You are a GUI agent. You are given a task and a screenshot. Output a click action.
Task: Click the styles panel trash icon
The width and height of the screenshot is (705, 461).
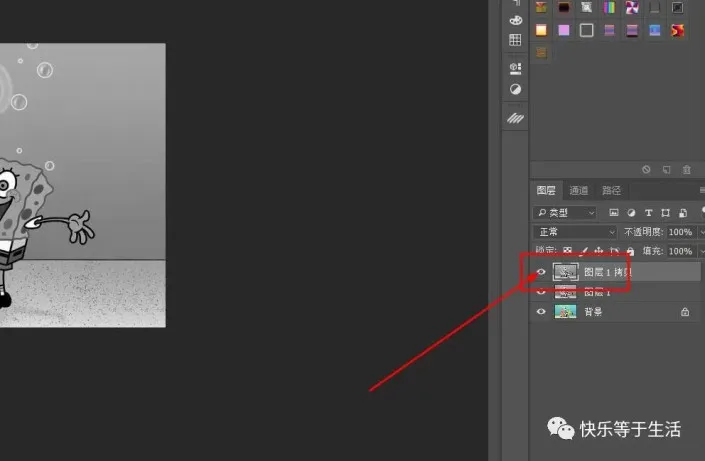click(687, 170)
